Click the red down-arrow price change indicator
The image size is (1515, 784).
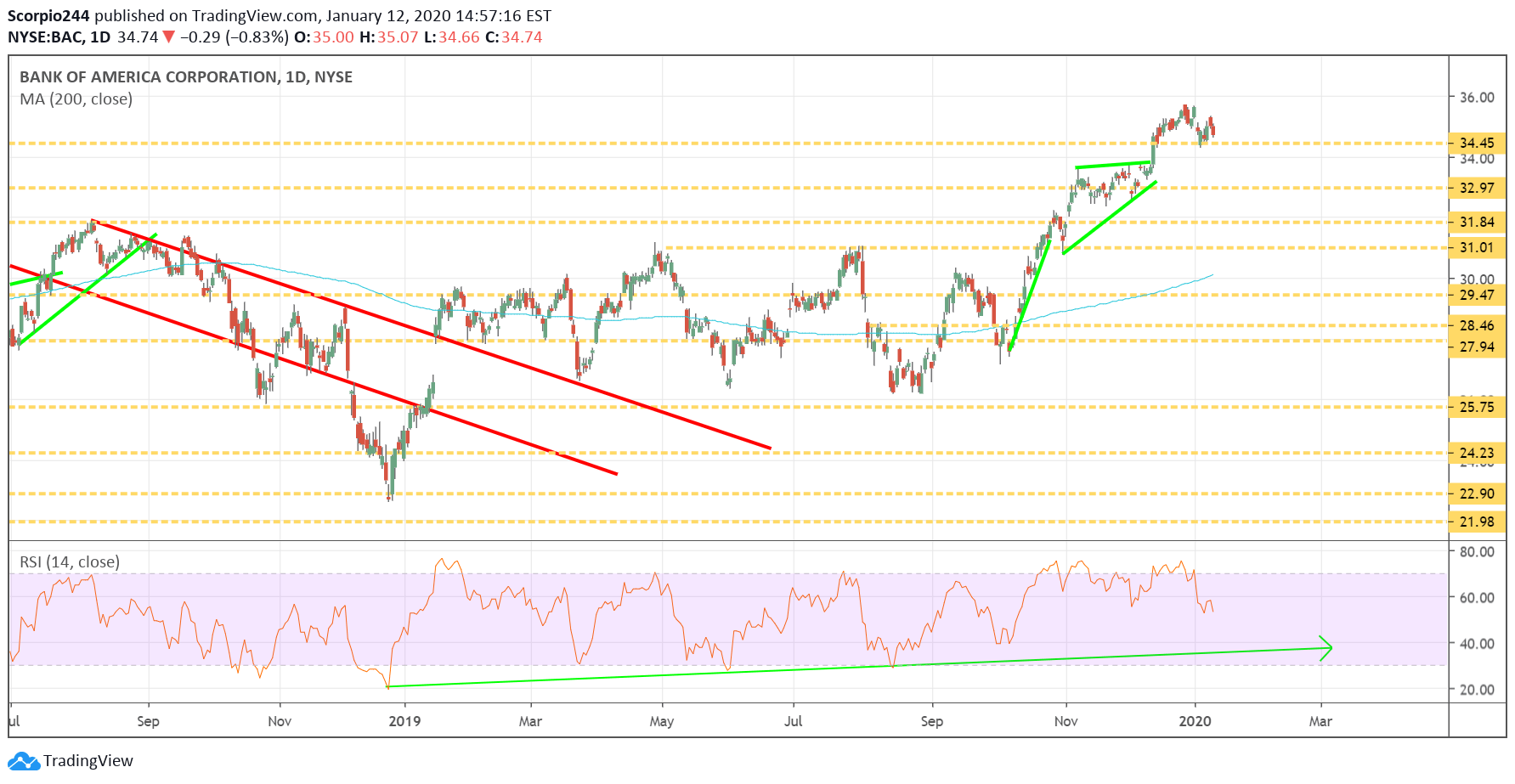point(168,37)
